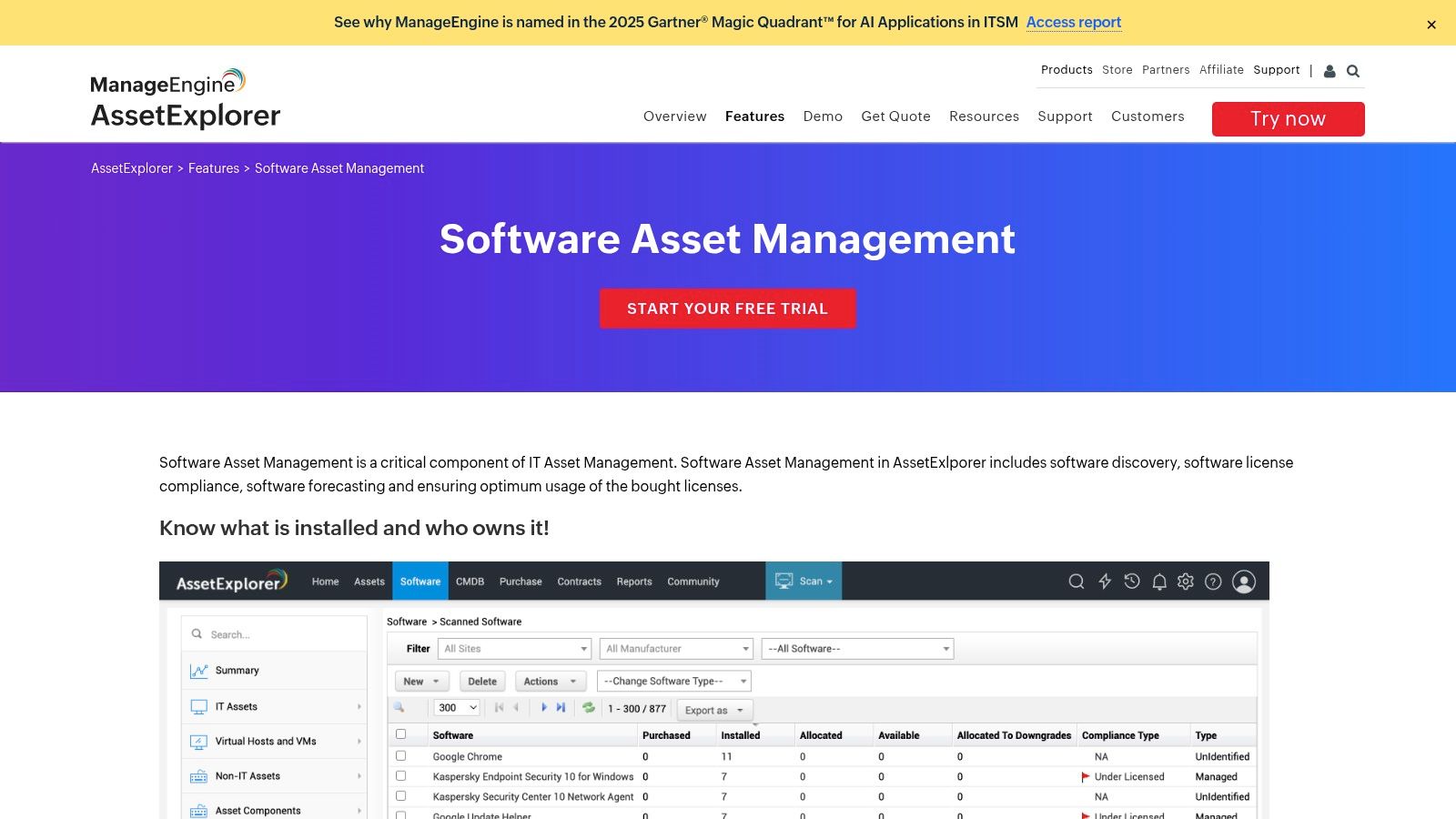Open the Access report link in the banner

pyautogui.click(x=1074, y=22)
